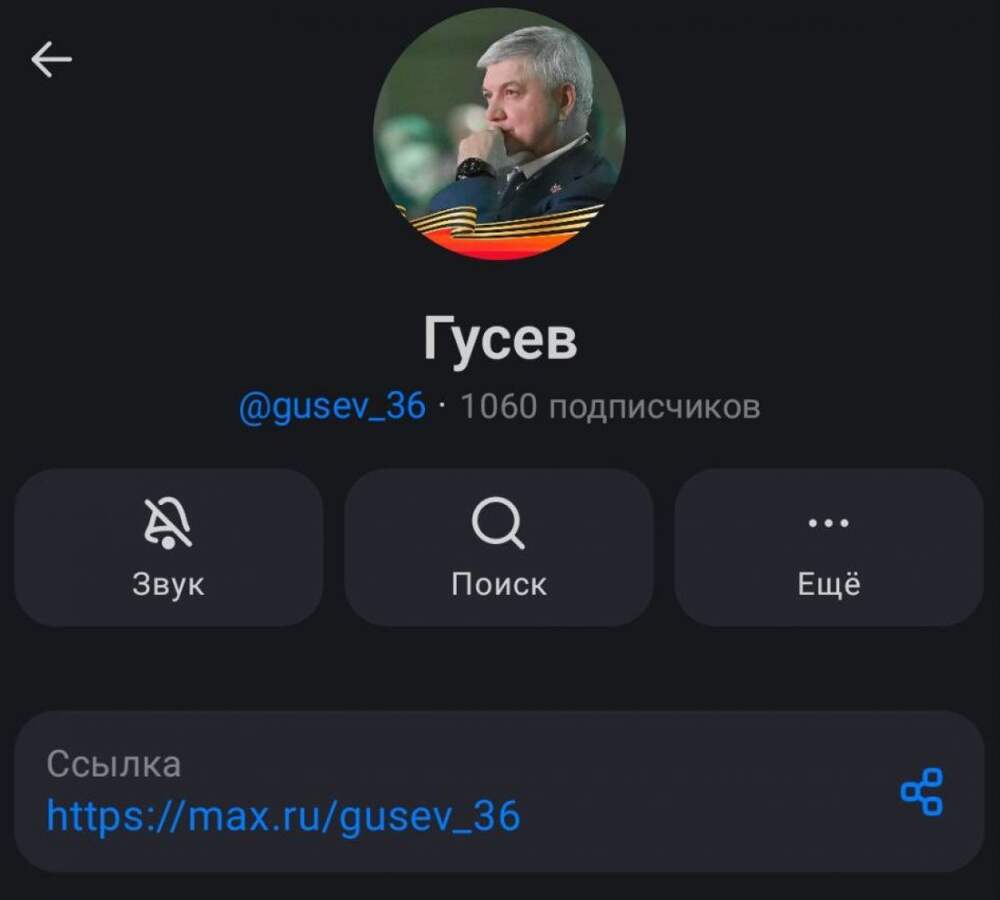Screen dimensions: 1000x900
Task: Open search via the Поиск label
Action: tap(499, 584)
